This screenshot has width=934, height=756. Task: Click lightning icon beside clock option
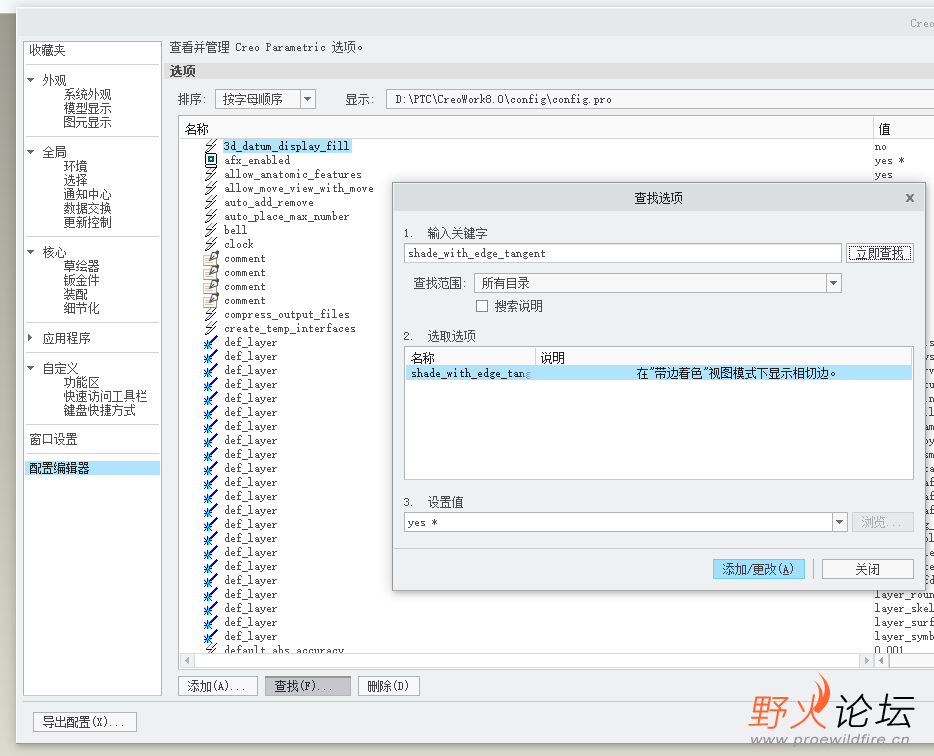pos(211,244)
